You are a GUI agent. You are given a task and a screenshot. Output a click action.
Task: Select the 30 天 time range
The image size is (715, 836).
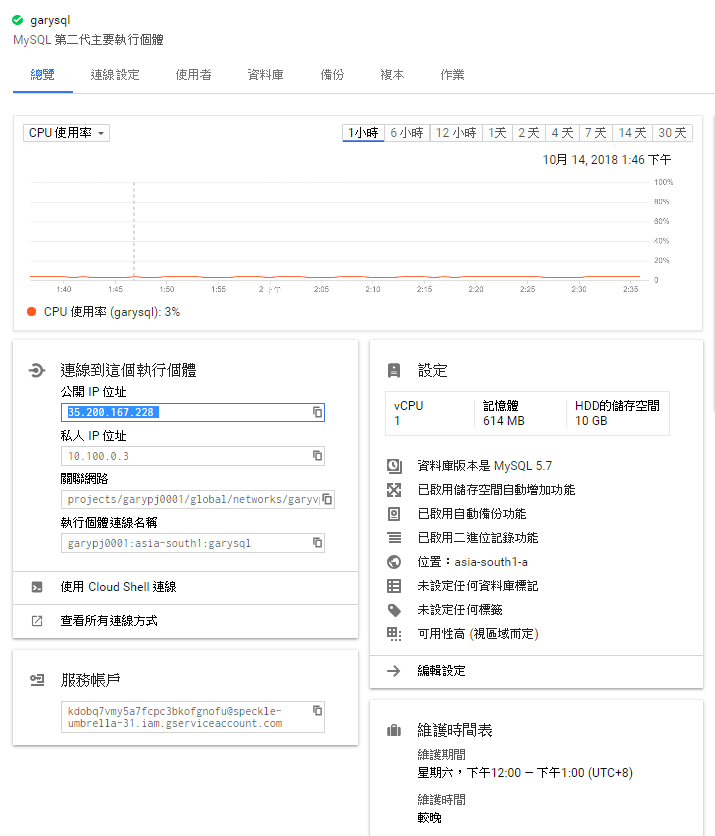coord(672,133)
